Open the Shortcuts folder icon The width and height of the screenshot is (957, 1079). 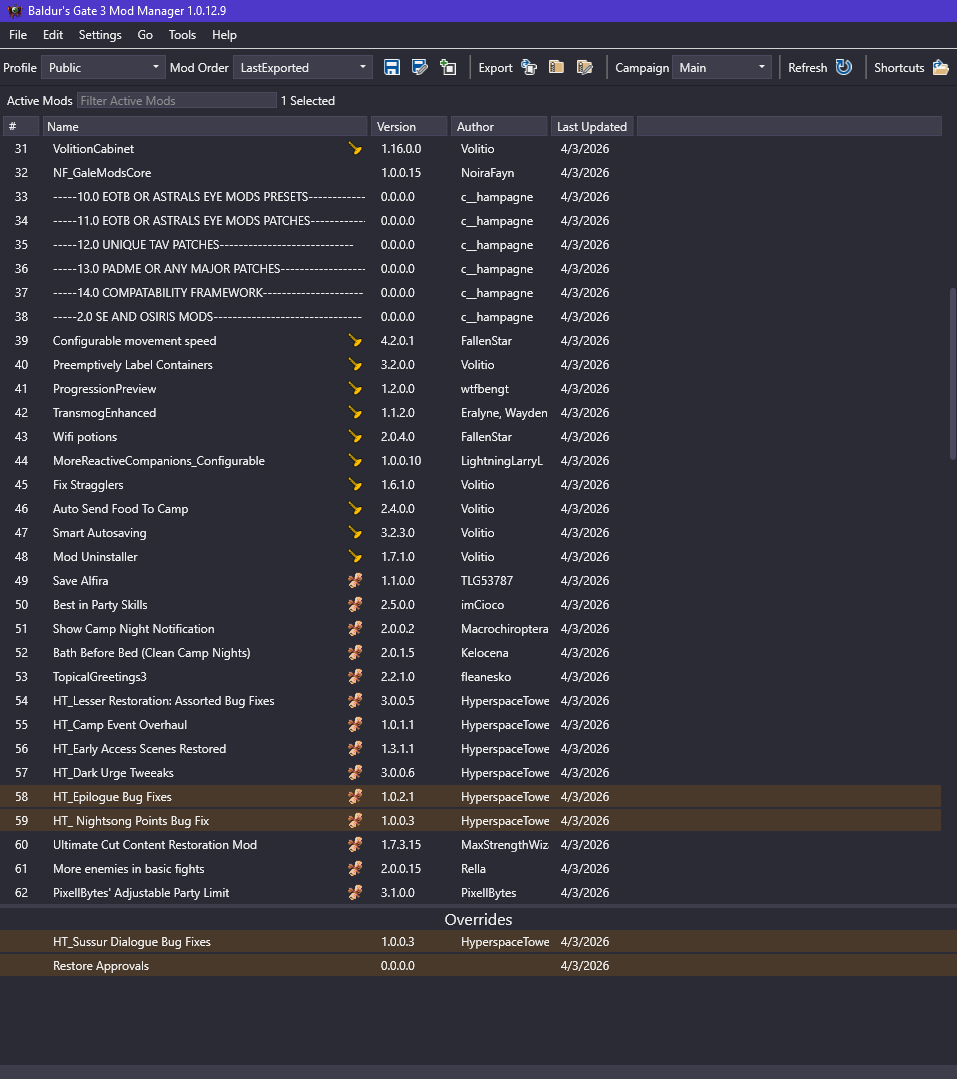[940, 67]
